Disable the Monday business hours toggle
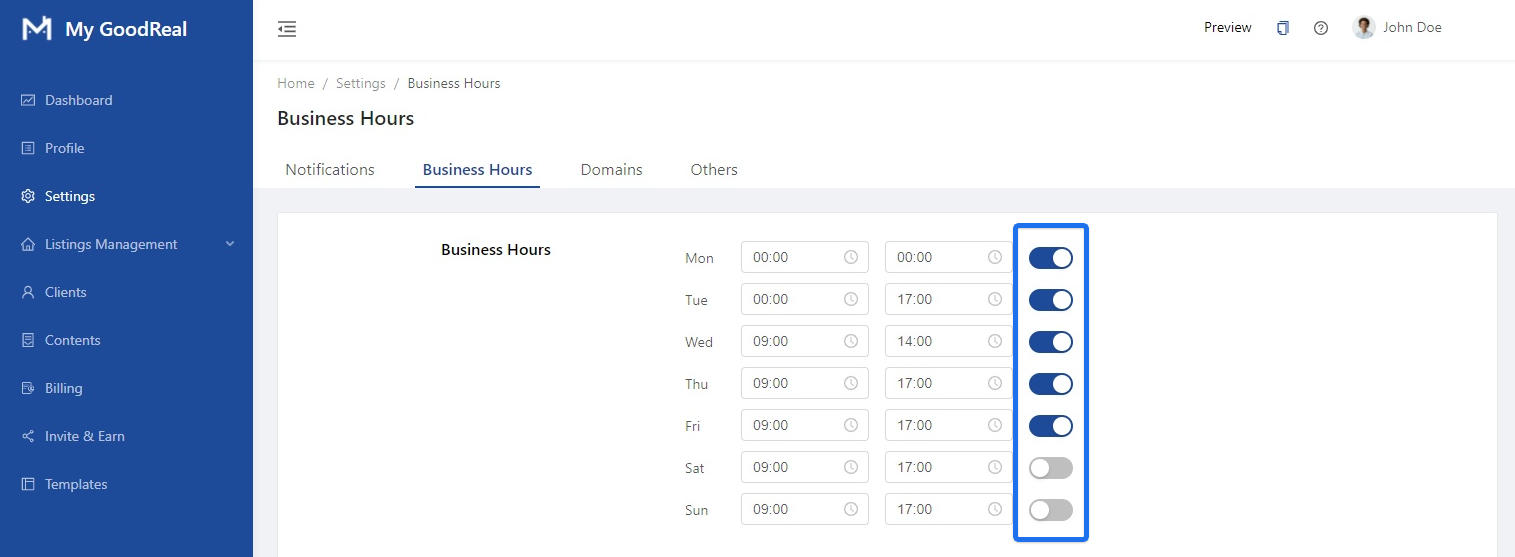1515x557 pixels. click(1050, 258)
